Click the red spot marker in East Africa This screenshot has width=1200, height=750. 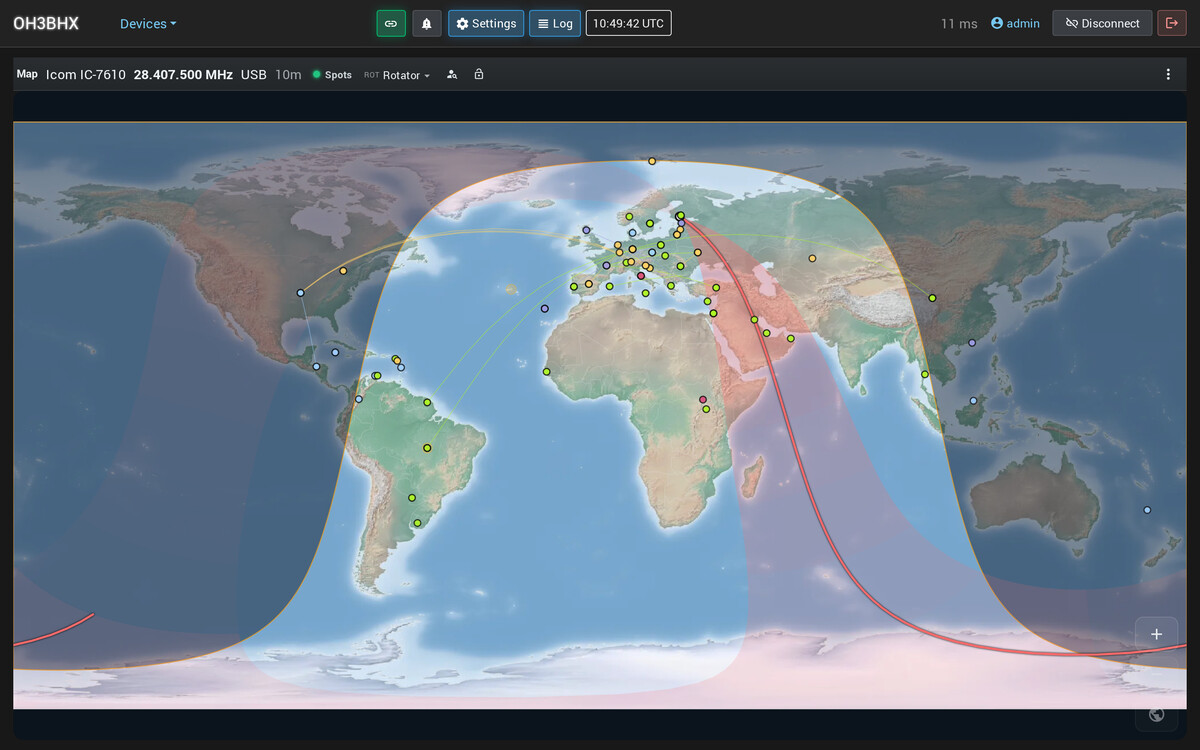[x=703, y=400]
